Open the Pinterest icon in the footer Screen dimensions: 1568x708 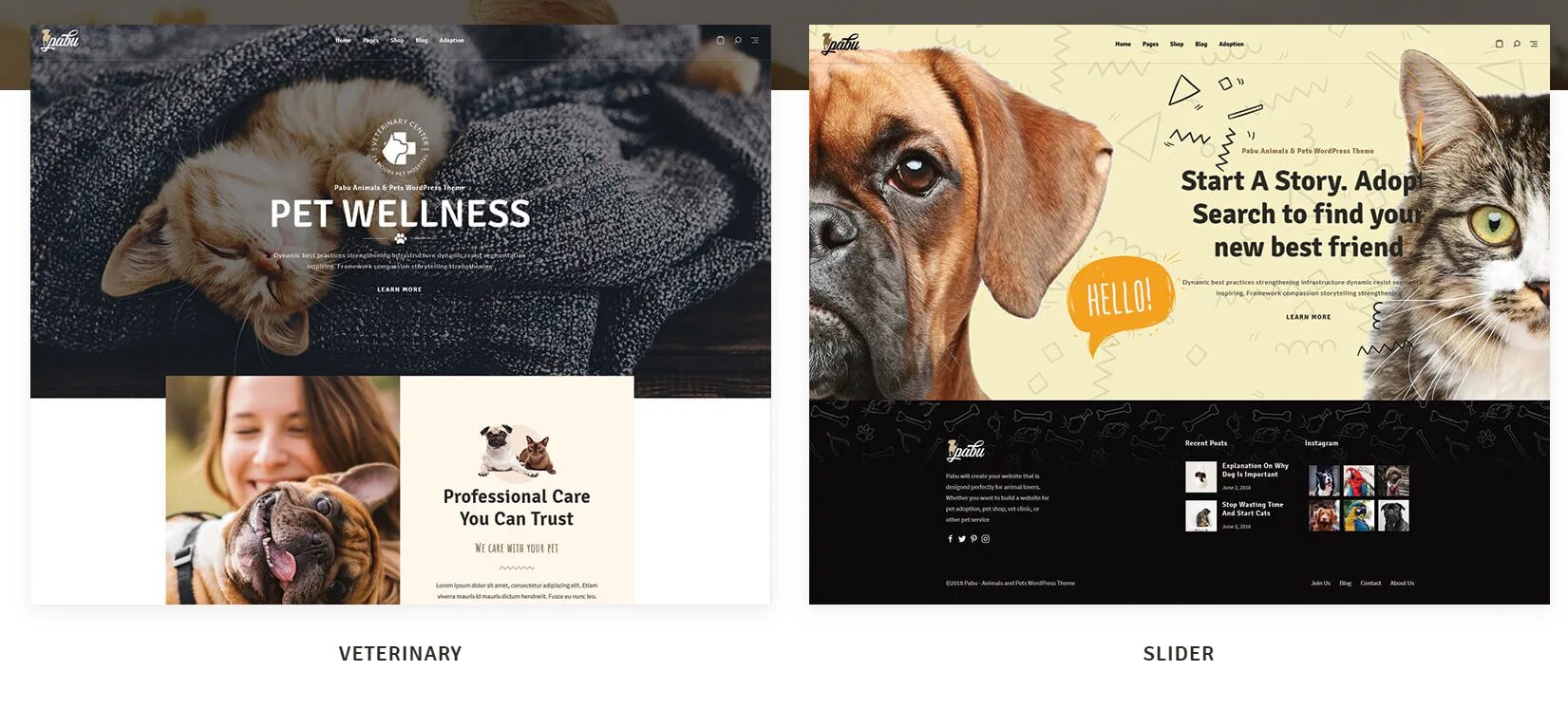coord(973,539)
